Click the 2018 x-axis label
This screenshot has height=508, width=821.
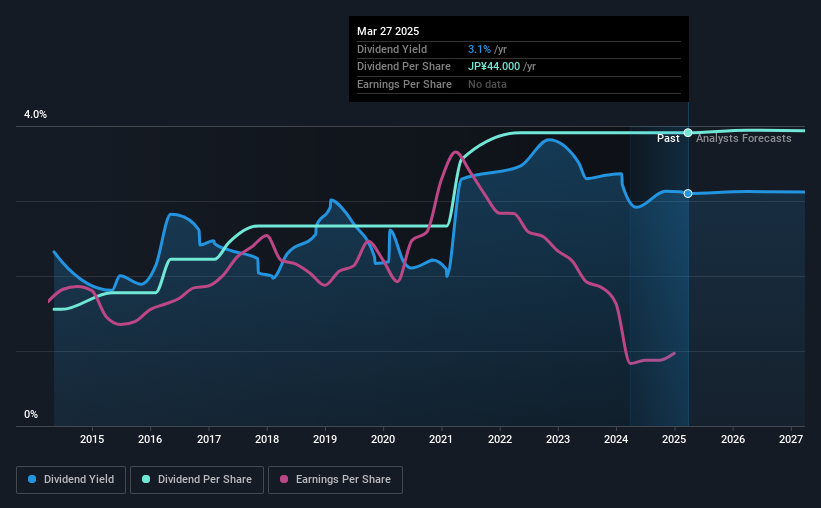pos(267,439)
